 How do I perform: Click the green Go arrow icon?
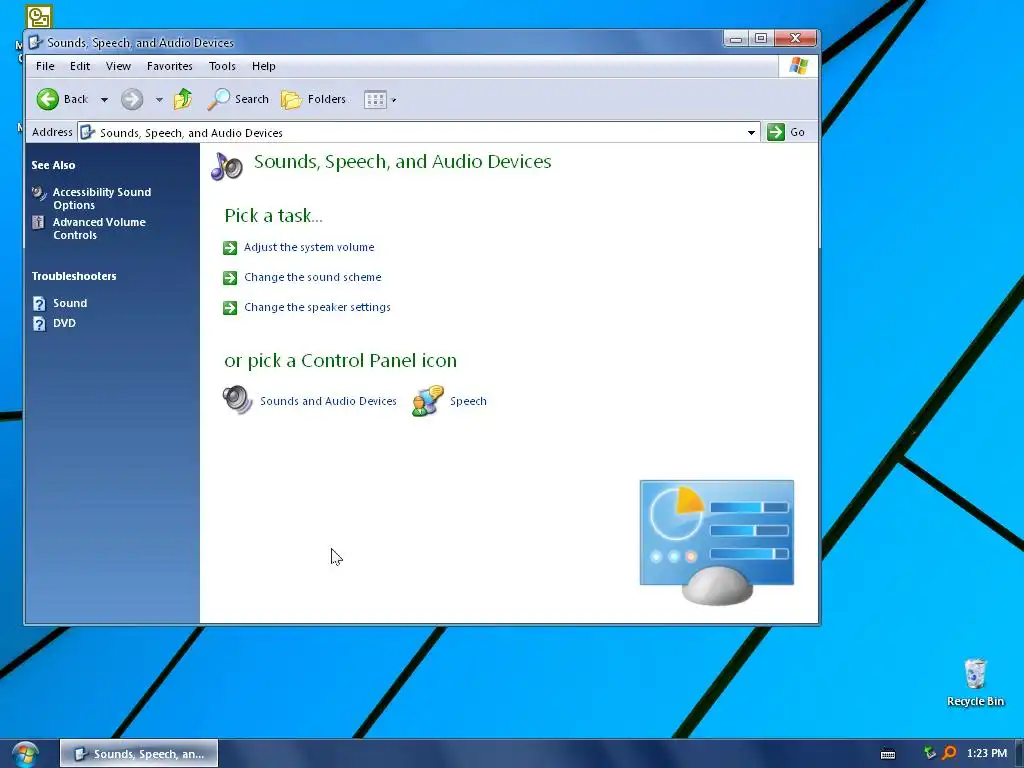click(x=776, y=132)
